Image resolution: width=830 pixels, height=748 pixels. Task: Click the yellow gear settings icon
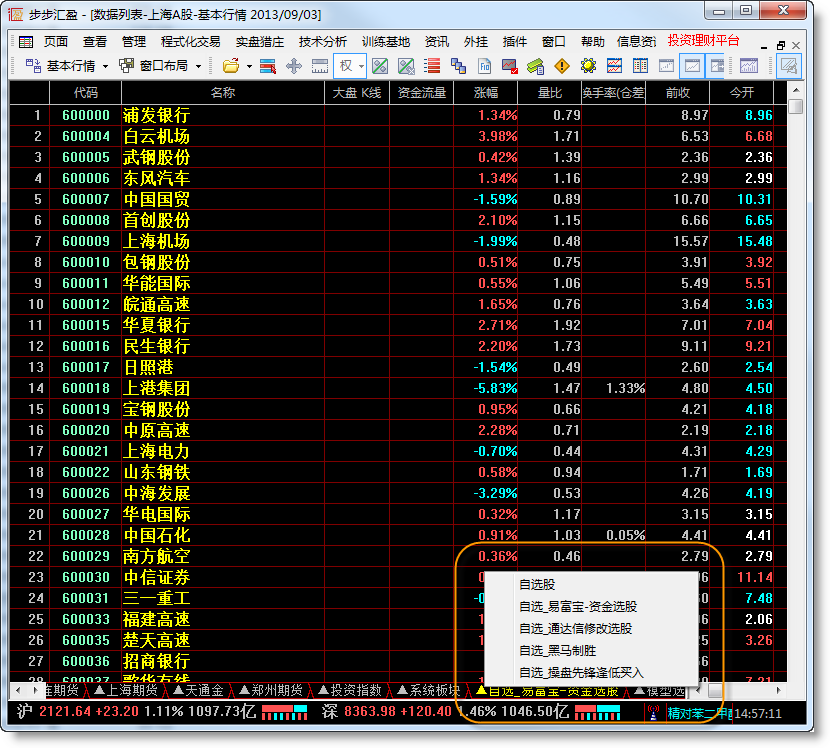[588, 66]
